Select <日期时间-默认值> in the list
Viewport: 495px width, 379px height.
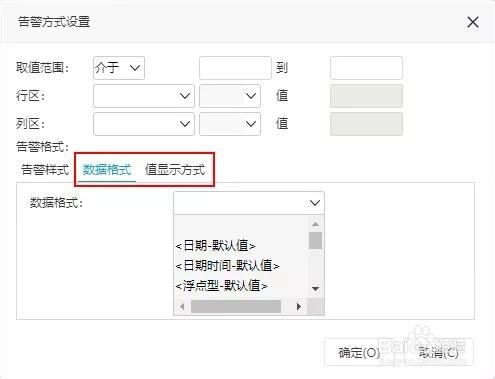click(x=228, y=266)
